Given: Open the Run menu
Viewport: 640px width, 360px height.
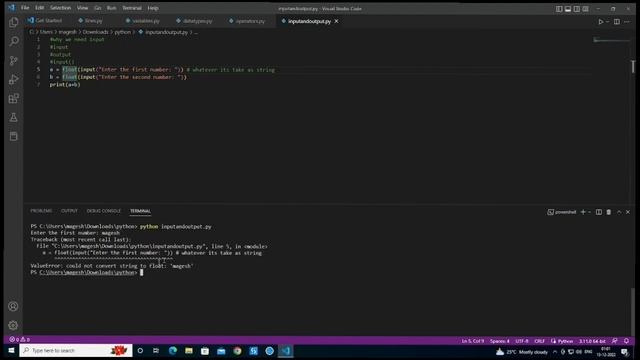Looking at the screenshot, I should click(x=111, y=8).
